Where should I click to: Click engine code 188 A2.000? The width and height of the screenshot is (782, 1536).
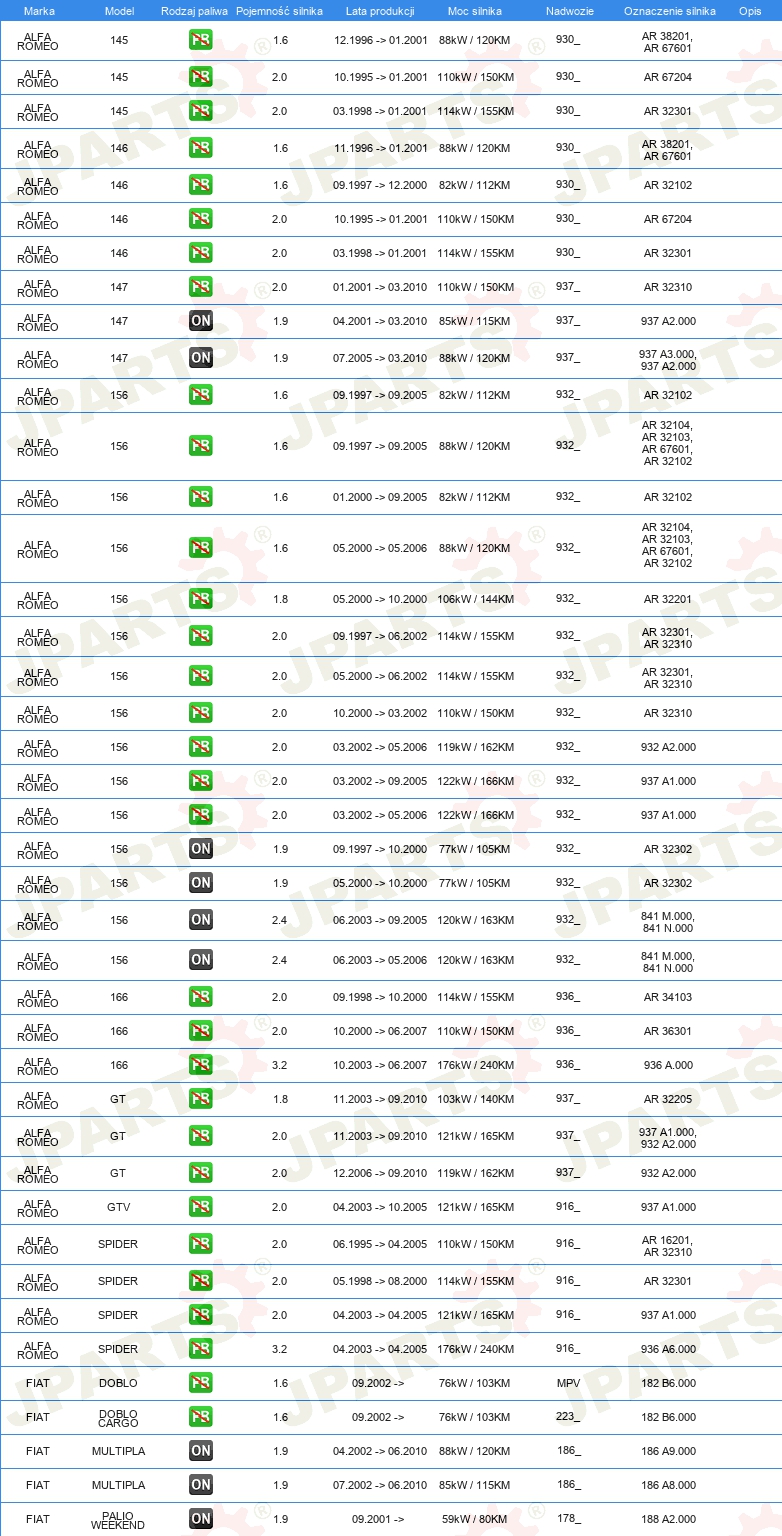point(667,1519)
